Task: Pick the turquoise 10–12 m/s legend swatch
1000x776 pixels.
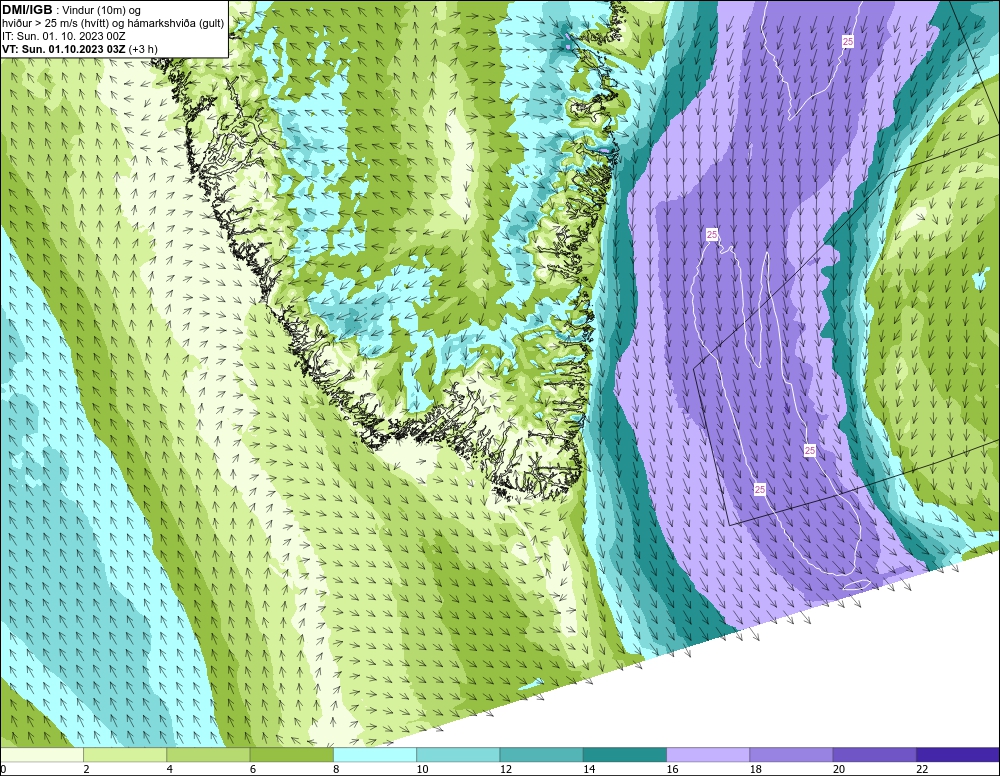Action: click(x=458, y=755)
